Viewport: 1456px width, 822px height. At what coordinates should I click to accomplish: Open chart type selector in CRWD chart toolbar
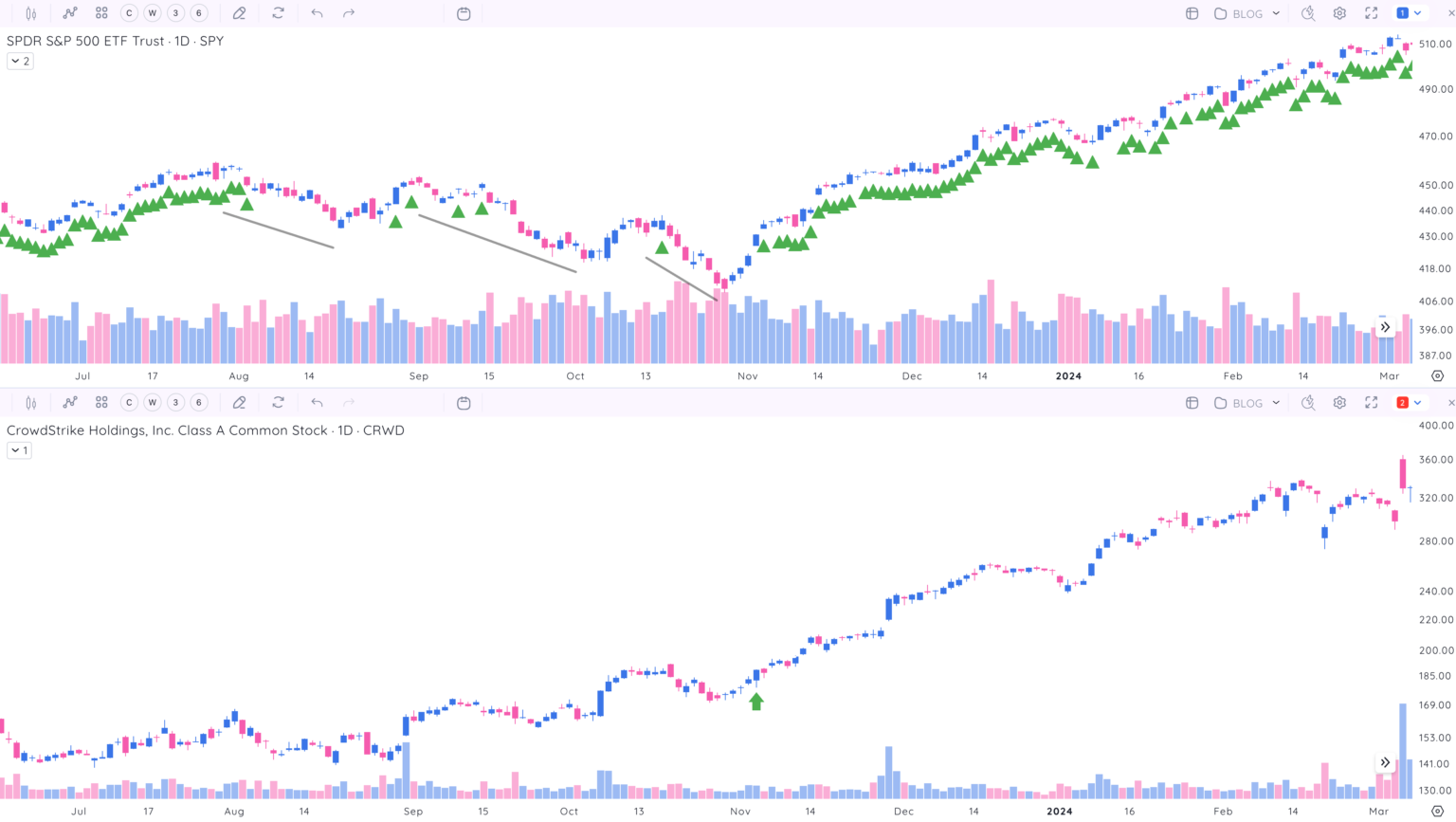point(31,403)
